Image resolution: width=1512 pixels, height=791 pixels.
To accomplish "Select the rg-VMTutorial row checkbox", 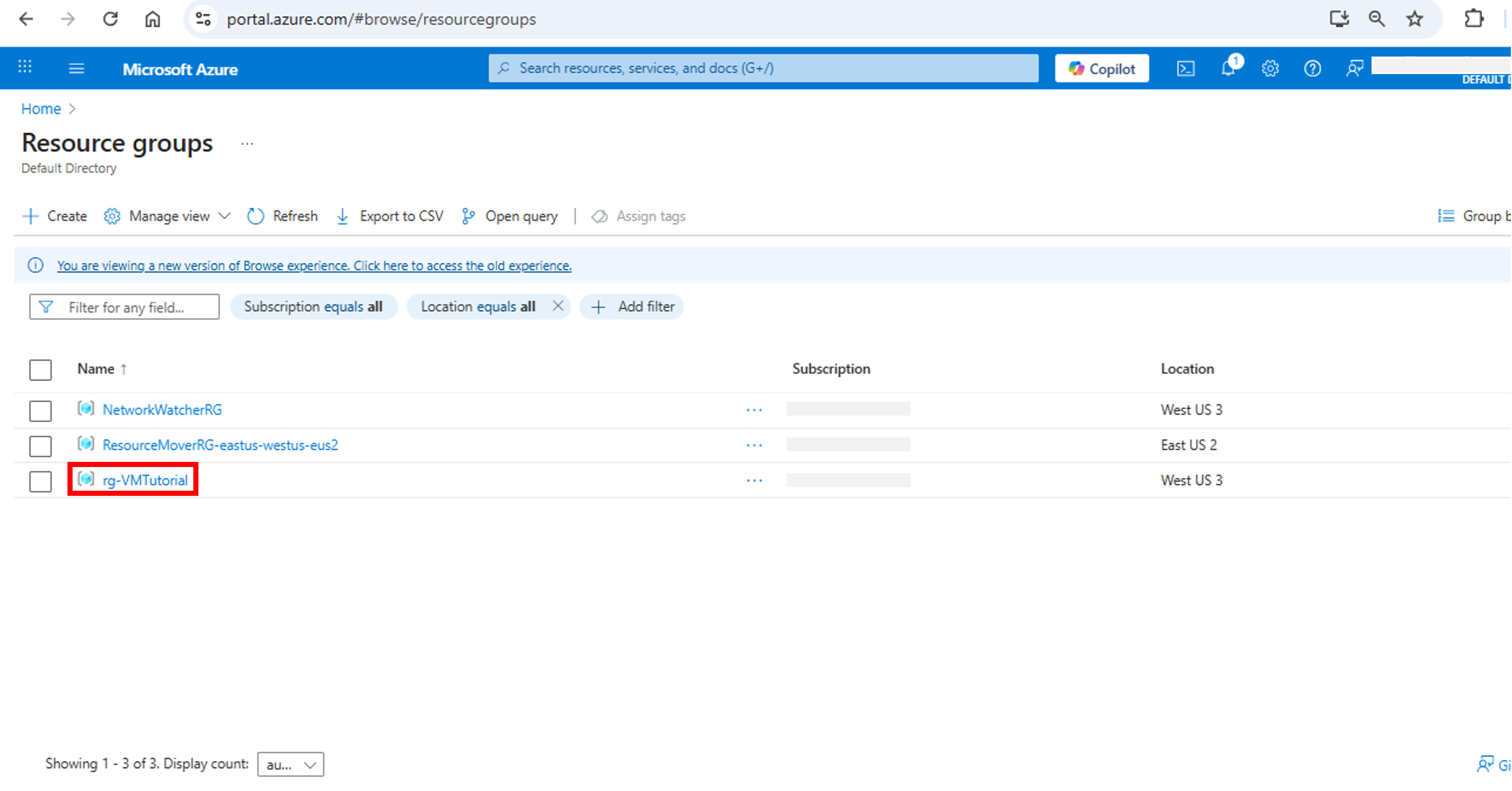I will pyautogui.click(x=40, y=481).
